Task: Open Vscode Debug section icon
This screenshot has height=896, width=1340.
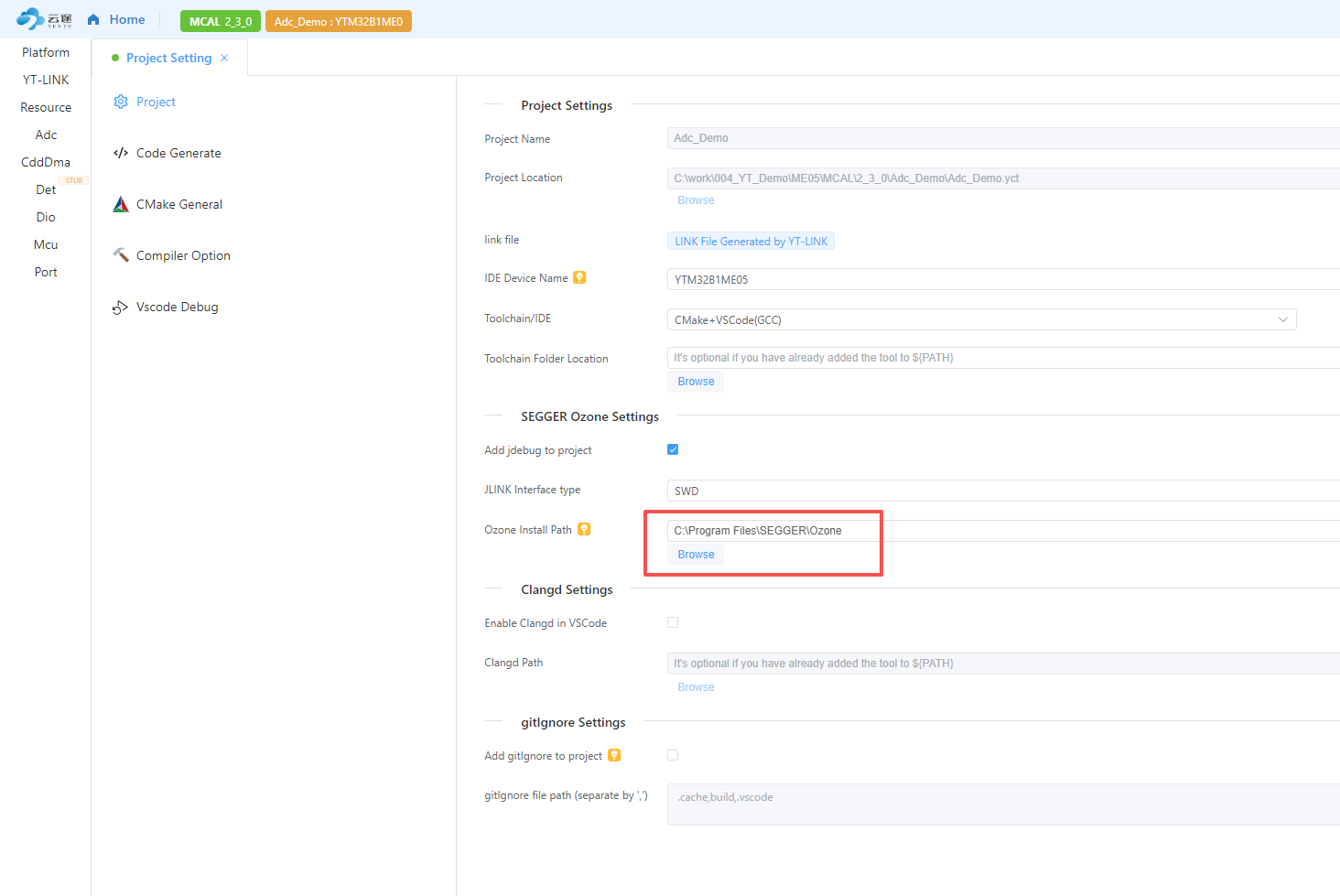Action: (x=121, y=308)
